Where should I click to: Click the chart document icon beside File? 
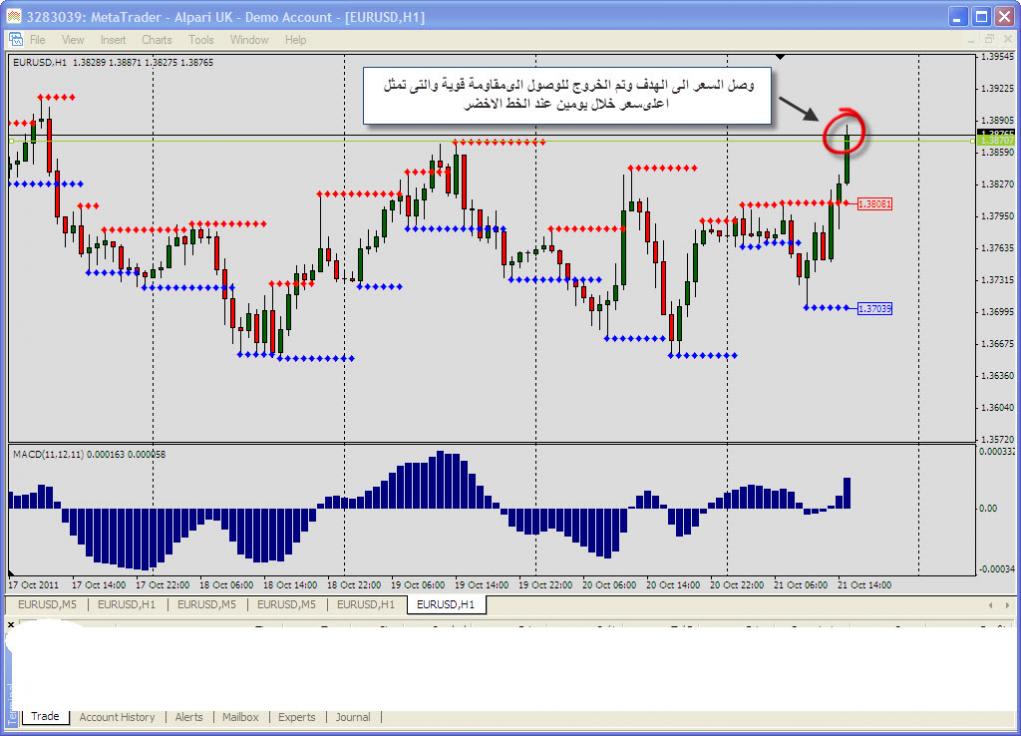point(16,40)
